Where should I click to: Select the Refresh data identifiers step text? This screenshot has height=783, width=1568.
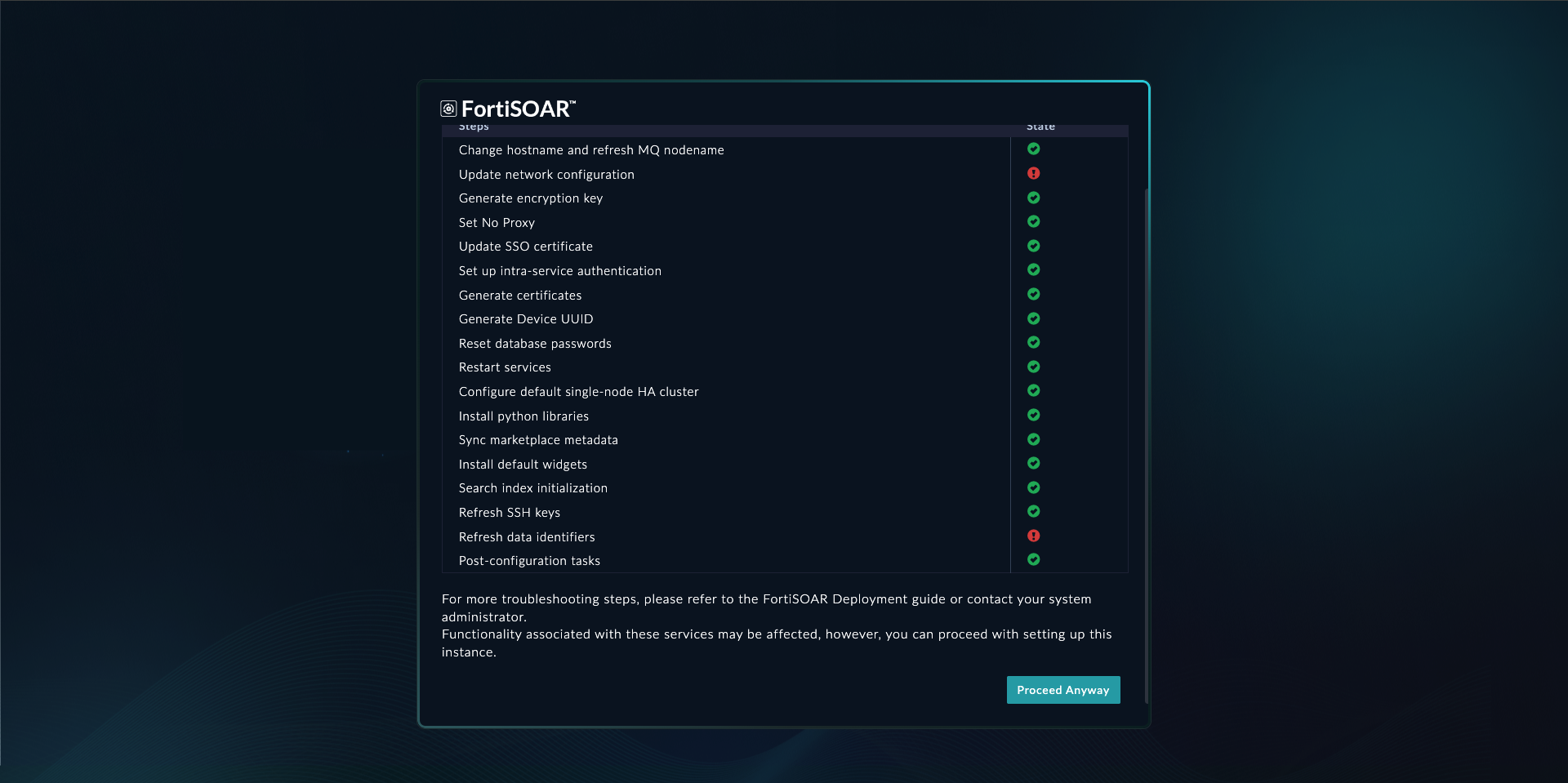(x=527, y=537)
